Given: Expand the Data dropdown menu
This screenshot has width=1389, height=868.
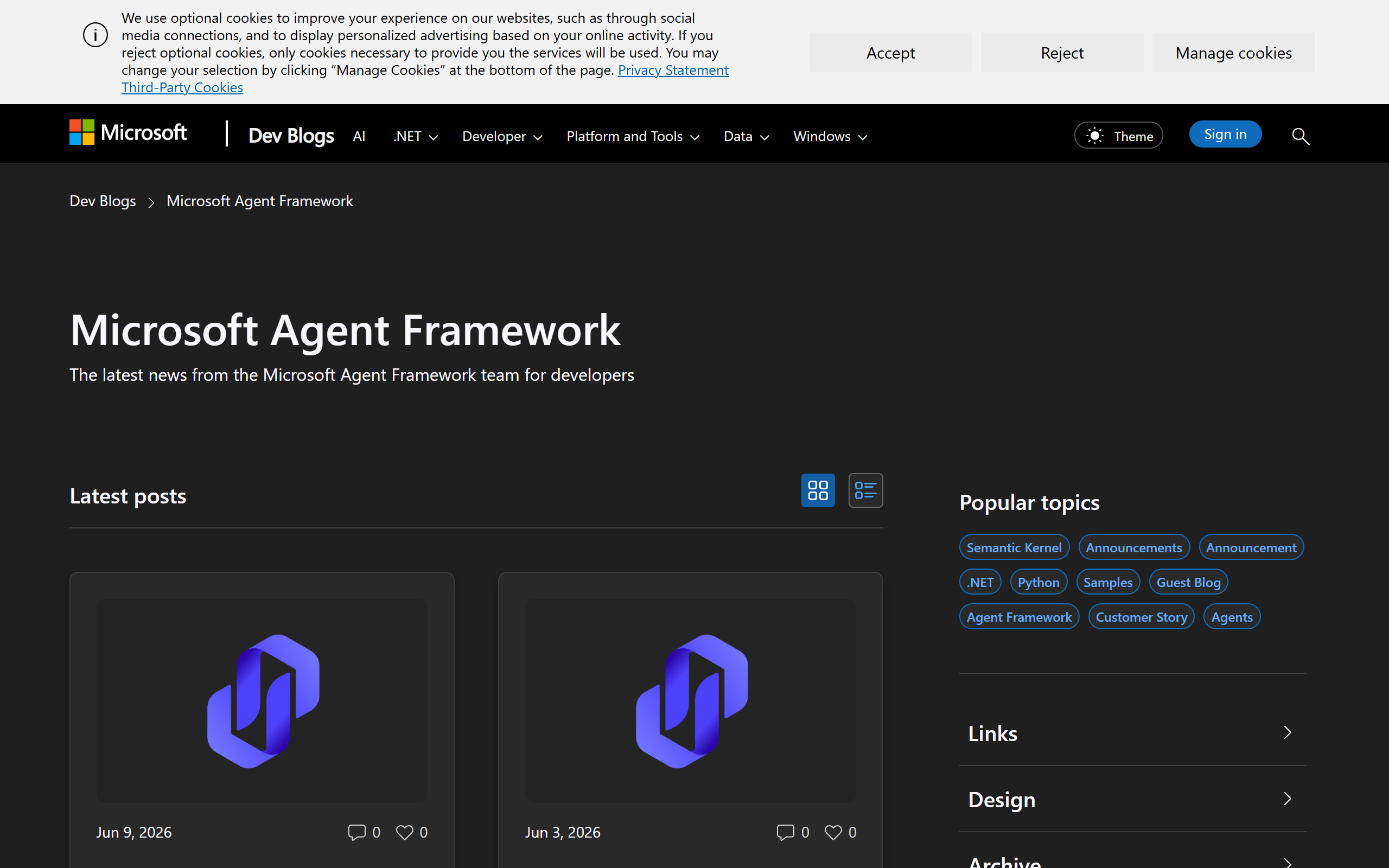Looking at the screenshot, I should [746, 136].
